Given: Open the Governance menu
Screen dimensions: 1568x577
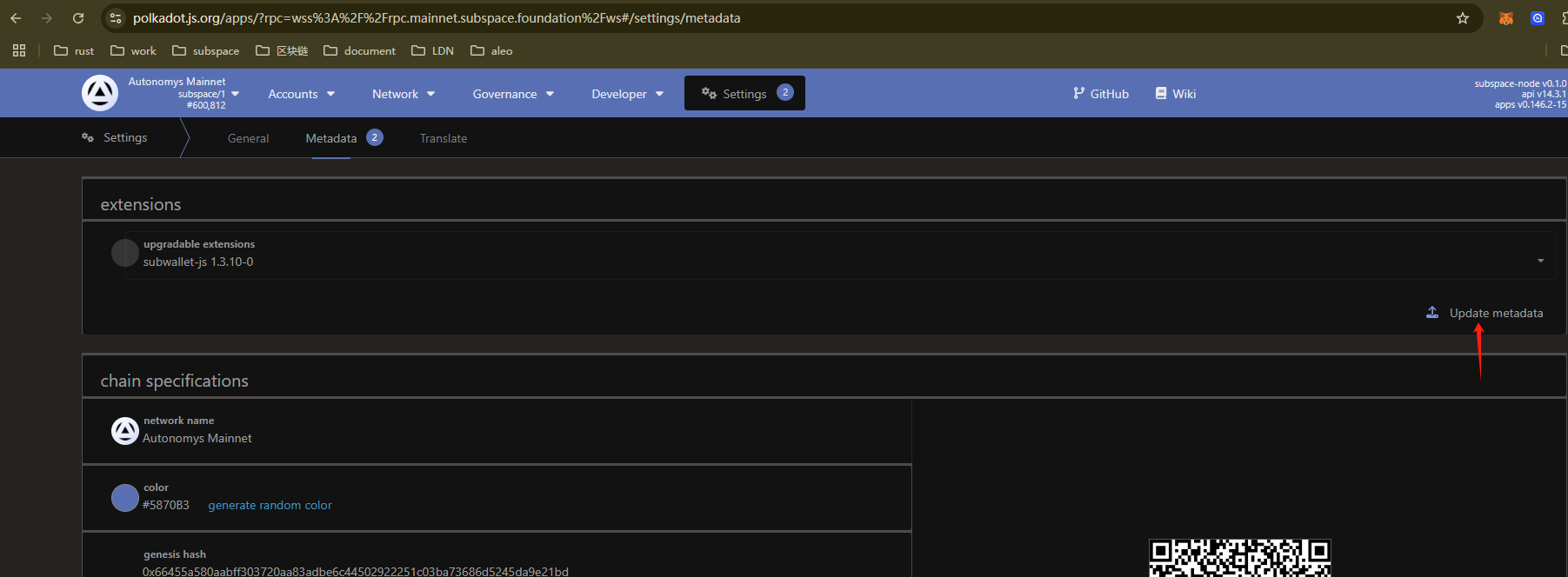Looking at the screenshot, I should (513, 94).
